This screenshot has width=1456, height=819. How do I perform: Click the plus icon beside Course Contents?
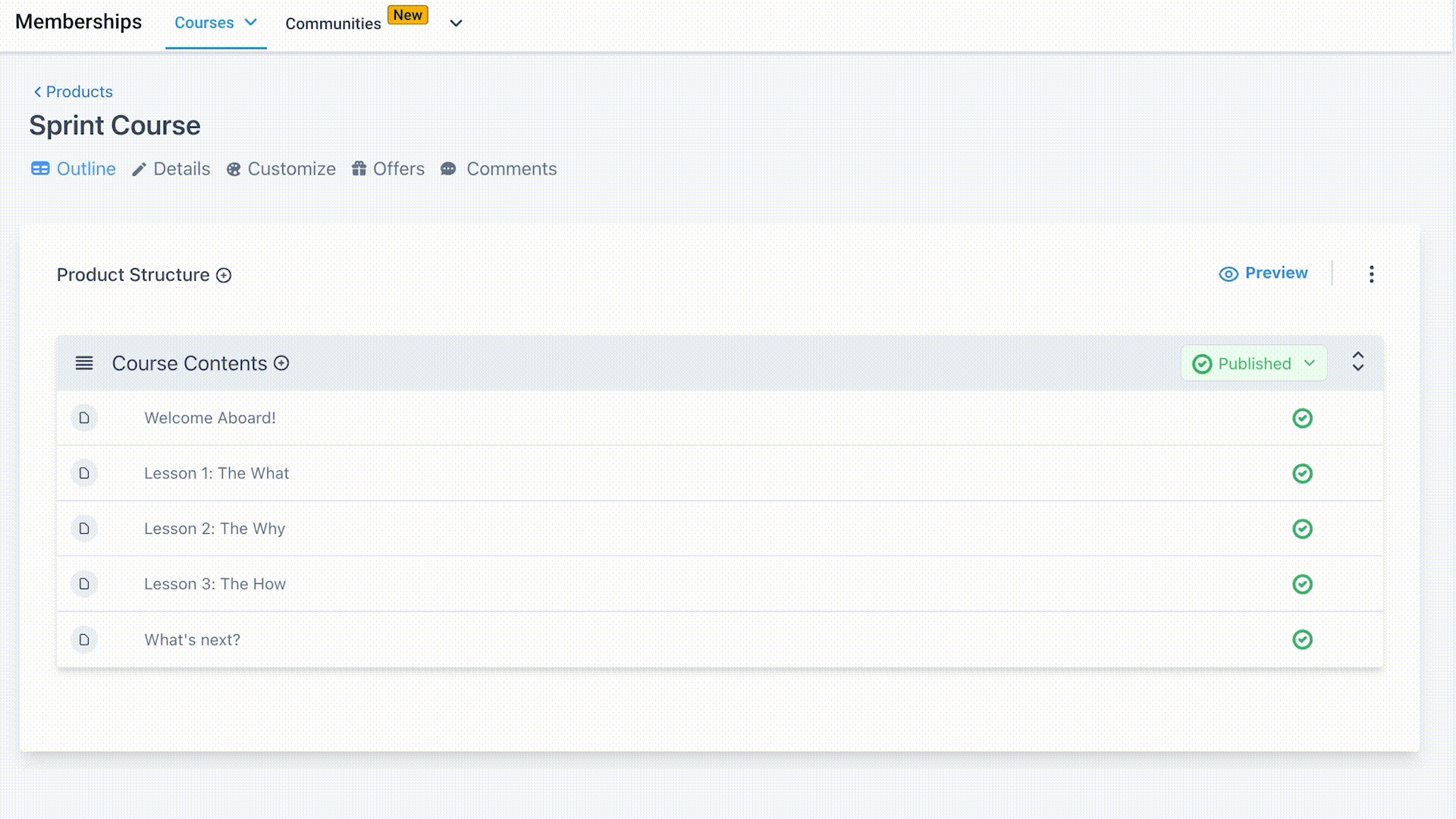(281, 363)
